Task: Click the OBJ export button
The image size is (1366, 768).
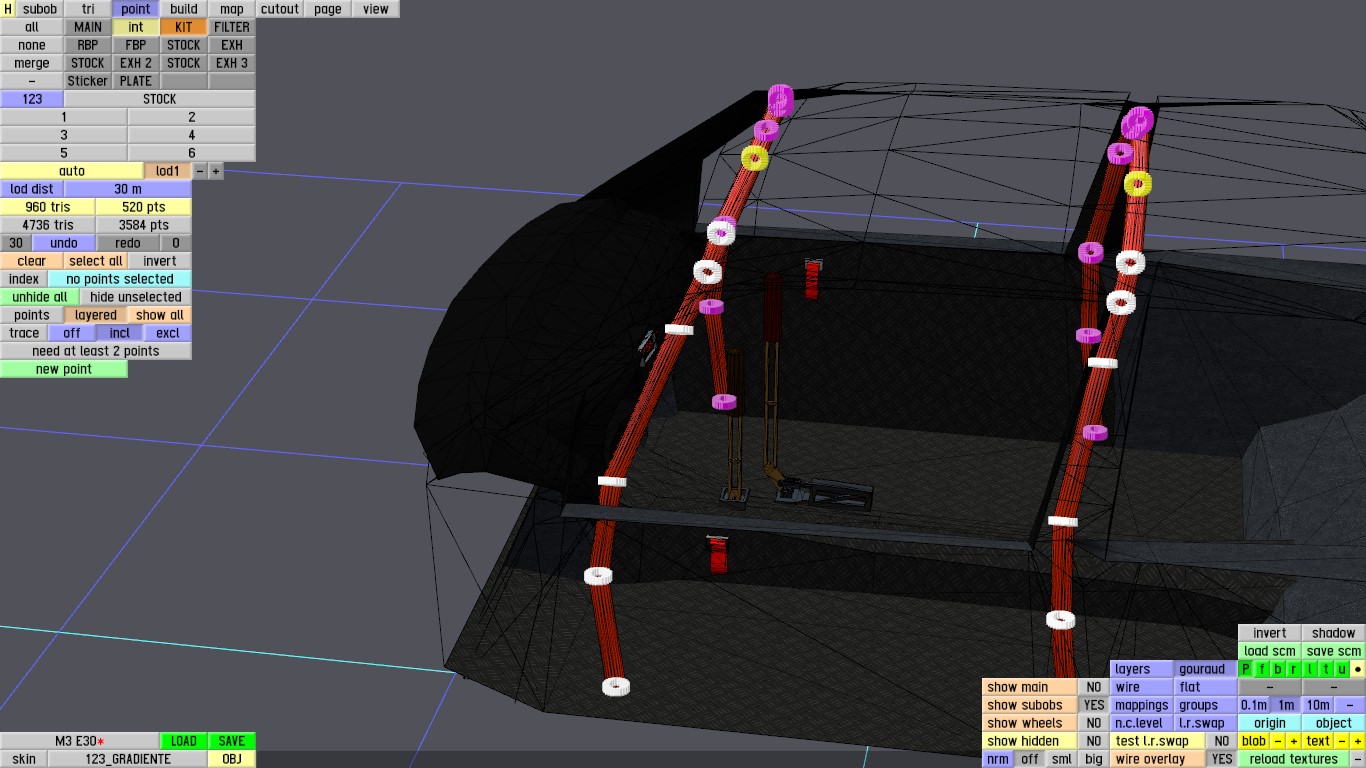Action: coord(232,759)
